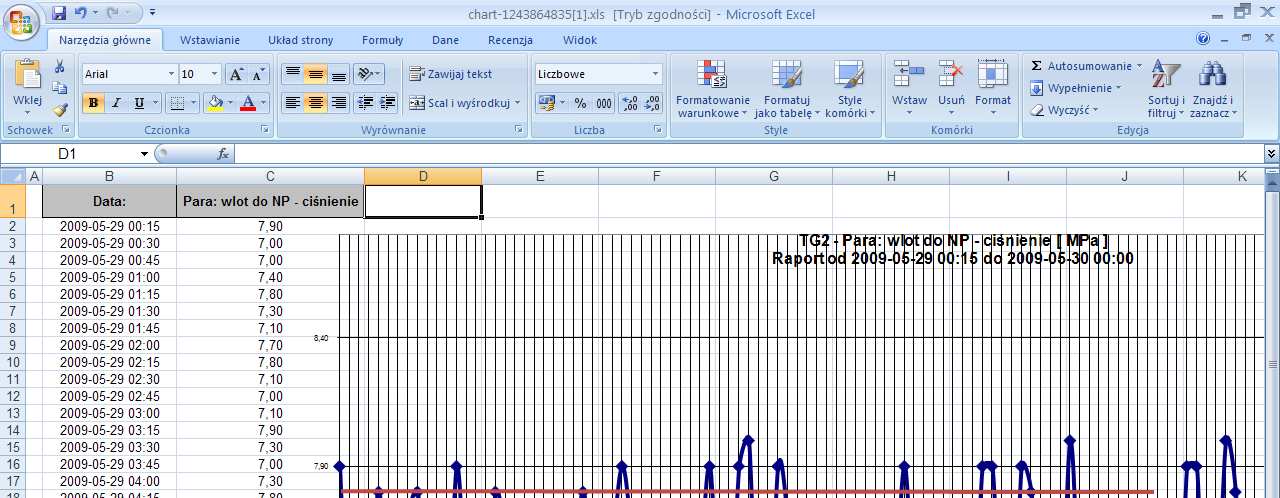Image resolution: width=1280 pixels, height=498 pixels.
Task: Open the Name Box dropdown arrow
Action: [145, 154]
